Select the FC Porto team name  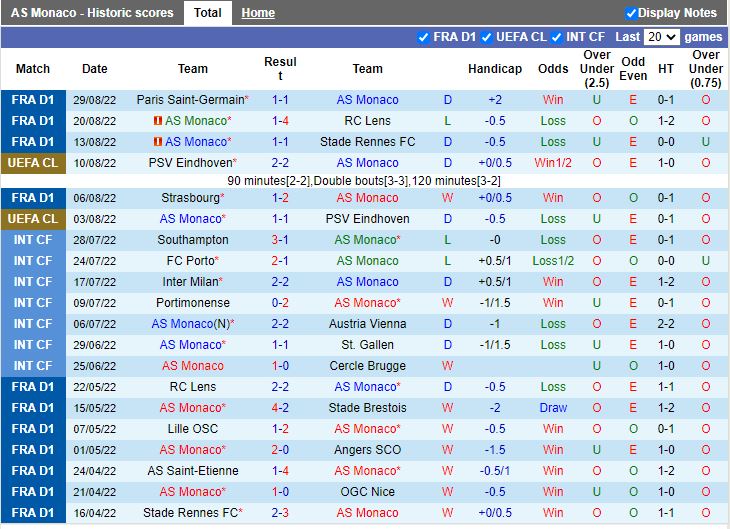click(x=190, y=260)
